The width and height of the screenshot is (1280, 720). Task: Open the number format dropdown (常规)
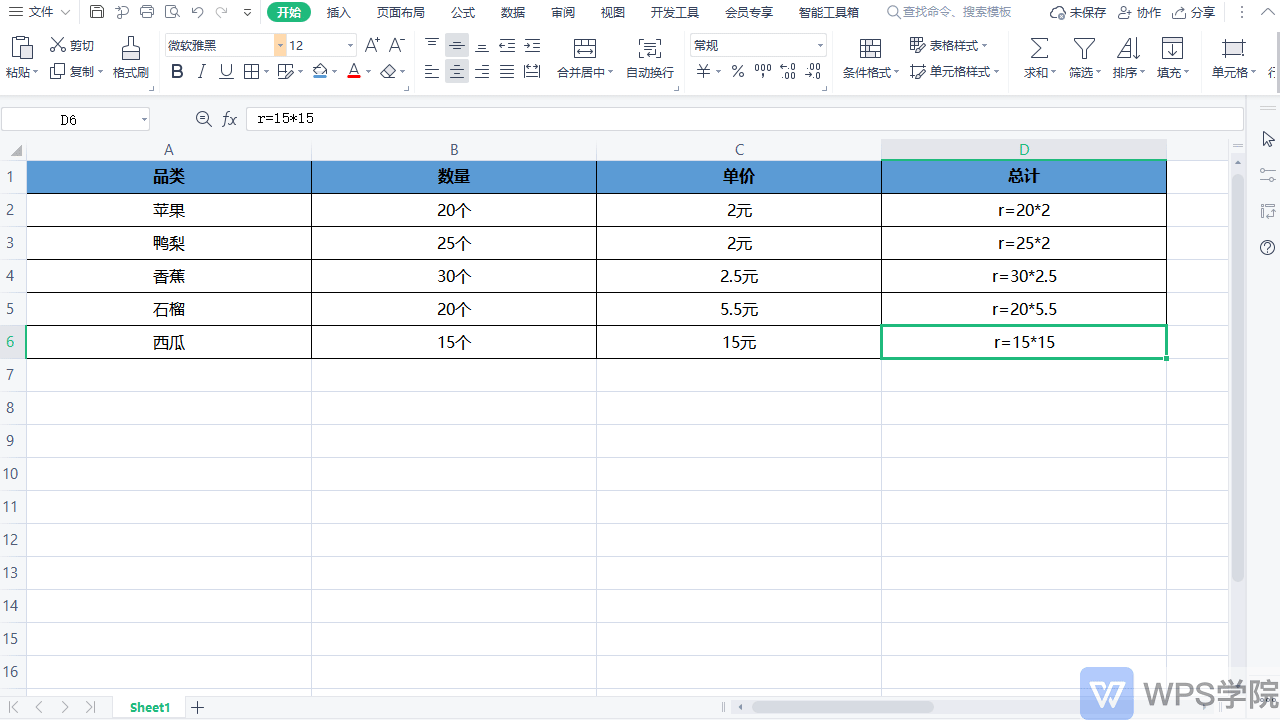820,45
